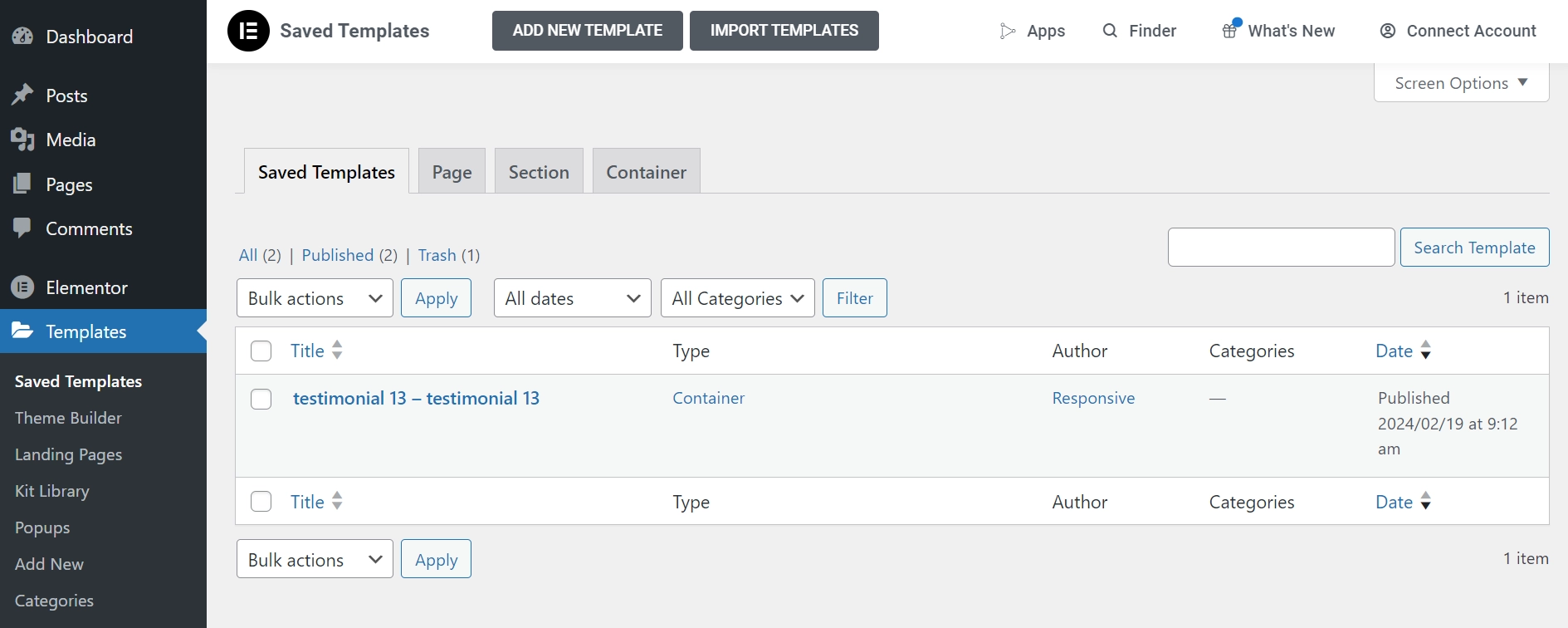Click the Connect Account user icon
The height and width of the screenshot is (628, 1568).
click(1388, 31)
